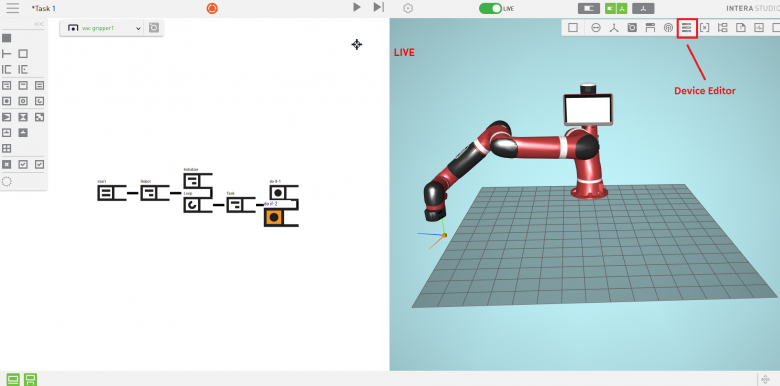Select the orange do-if-2 node
Viewport: 780px width, 386px height.
(273, 217)
